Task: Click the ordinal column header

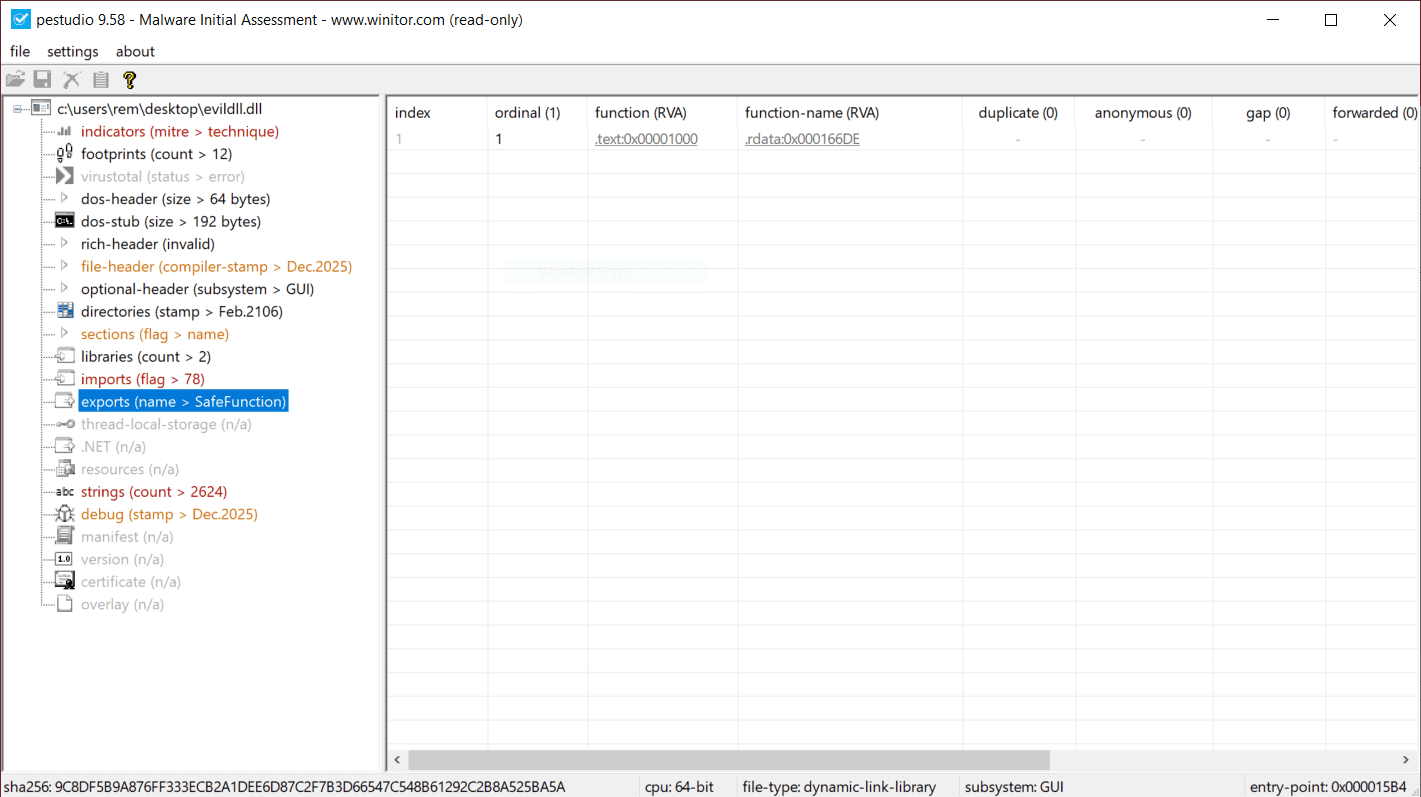Action: click(527, 113)
